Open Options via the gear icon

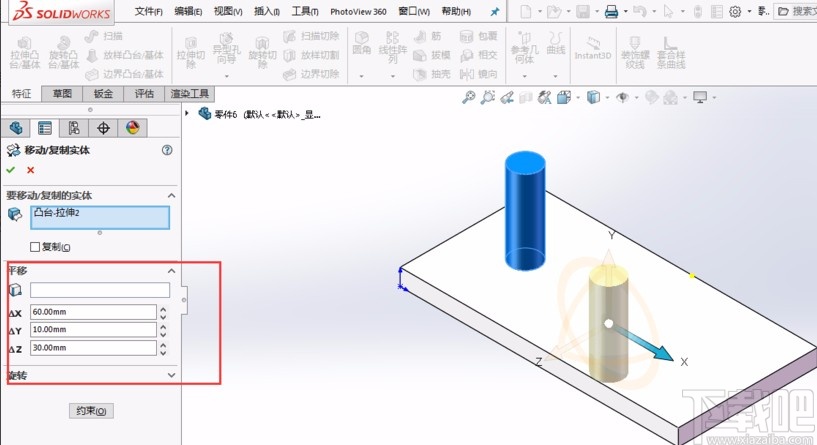coord(735,11)
